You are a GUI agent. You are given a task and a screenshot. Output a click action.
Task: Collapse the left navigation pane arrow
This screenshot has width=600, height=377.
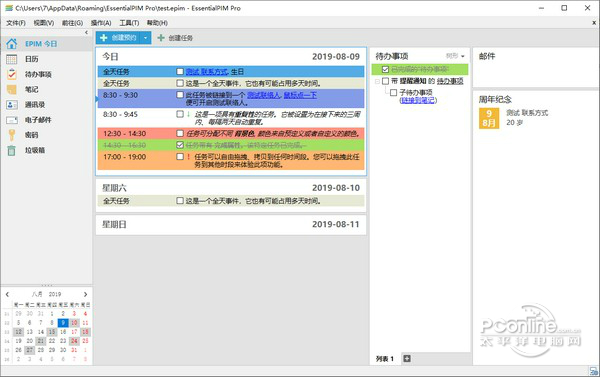[x=86, y=33]
